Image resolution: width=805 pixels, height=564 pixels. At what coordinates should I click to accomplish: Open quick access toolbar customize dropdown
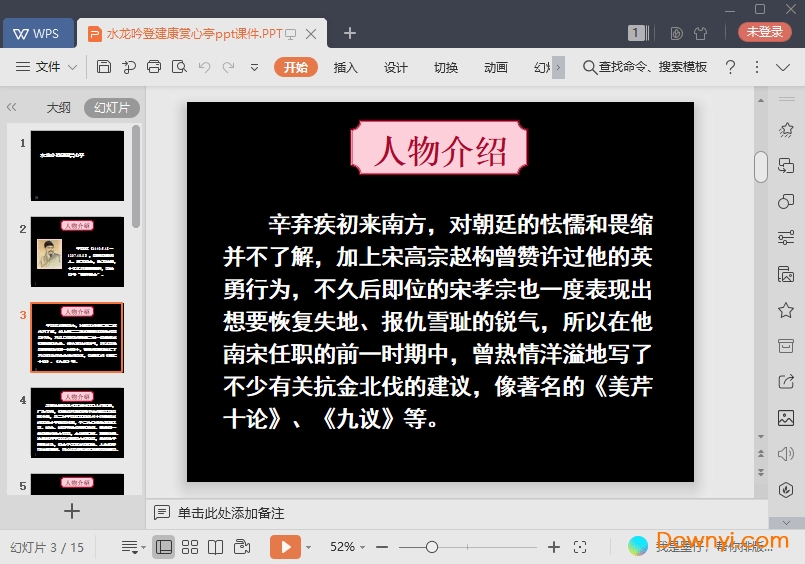pyautogui.click(x=254, y=67)
